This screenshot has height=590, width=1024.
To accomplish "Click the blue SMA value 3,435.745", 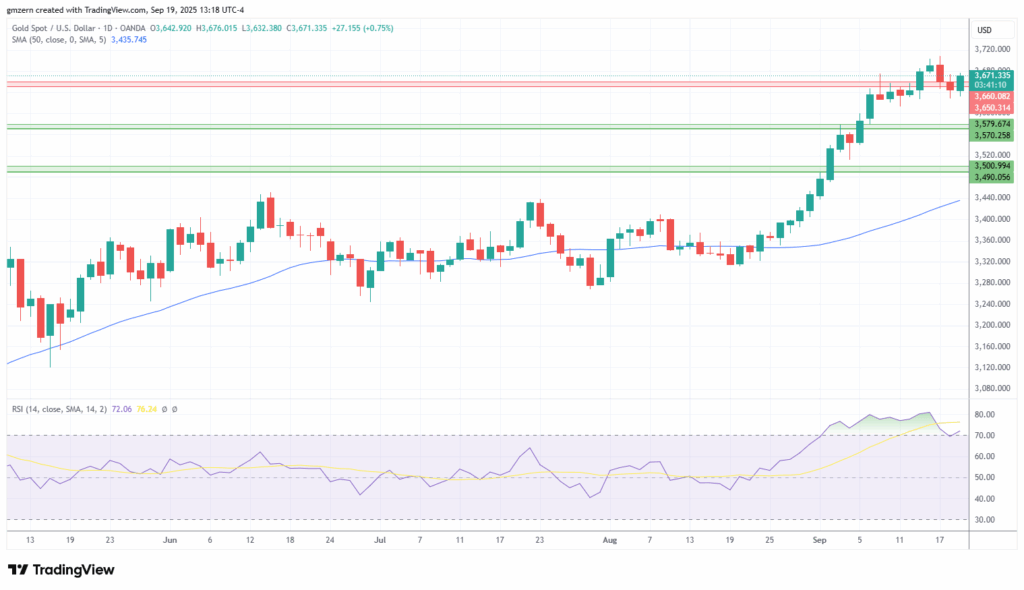I will [128, 39].
